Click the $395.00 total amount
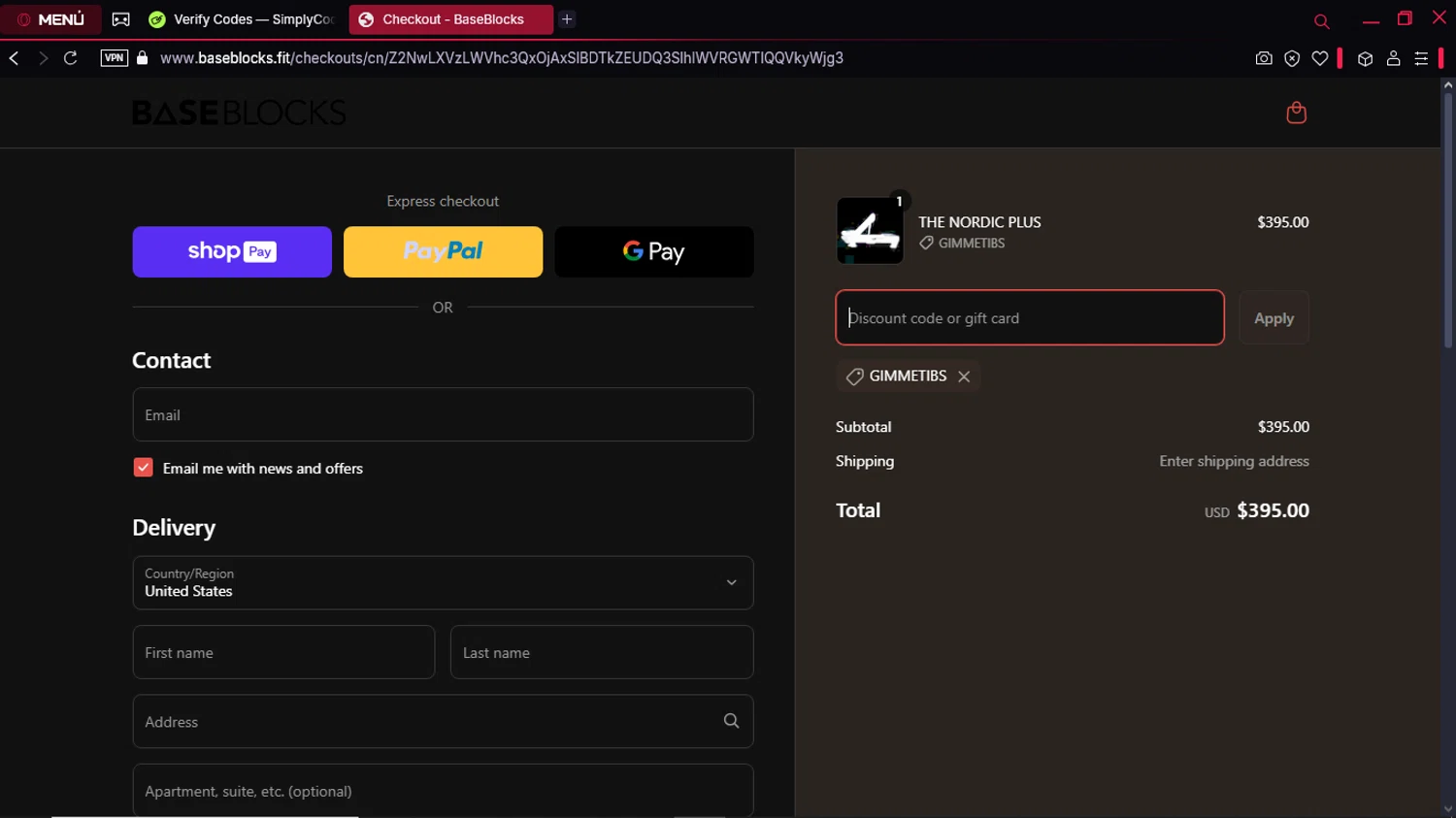The width and height of the screenshot is (1456, 818). click(1273, 510)
